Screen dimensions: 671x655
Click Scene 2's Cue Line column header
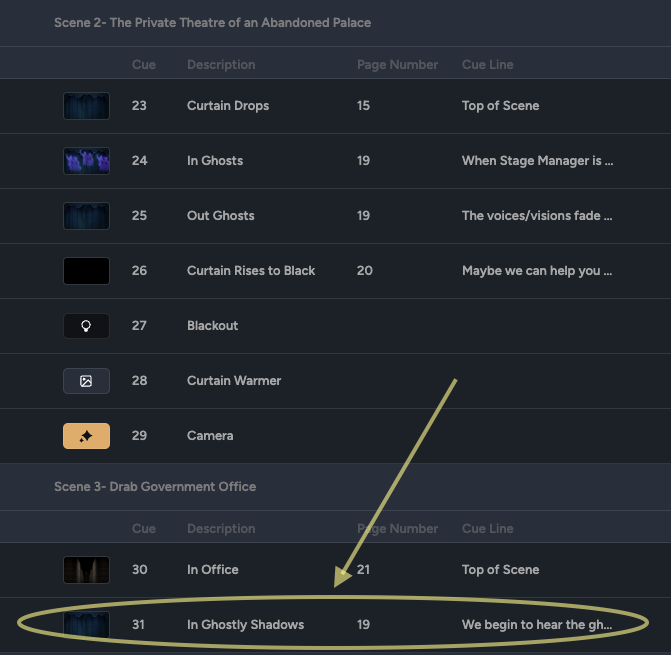click(488, 65)
